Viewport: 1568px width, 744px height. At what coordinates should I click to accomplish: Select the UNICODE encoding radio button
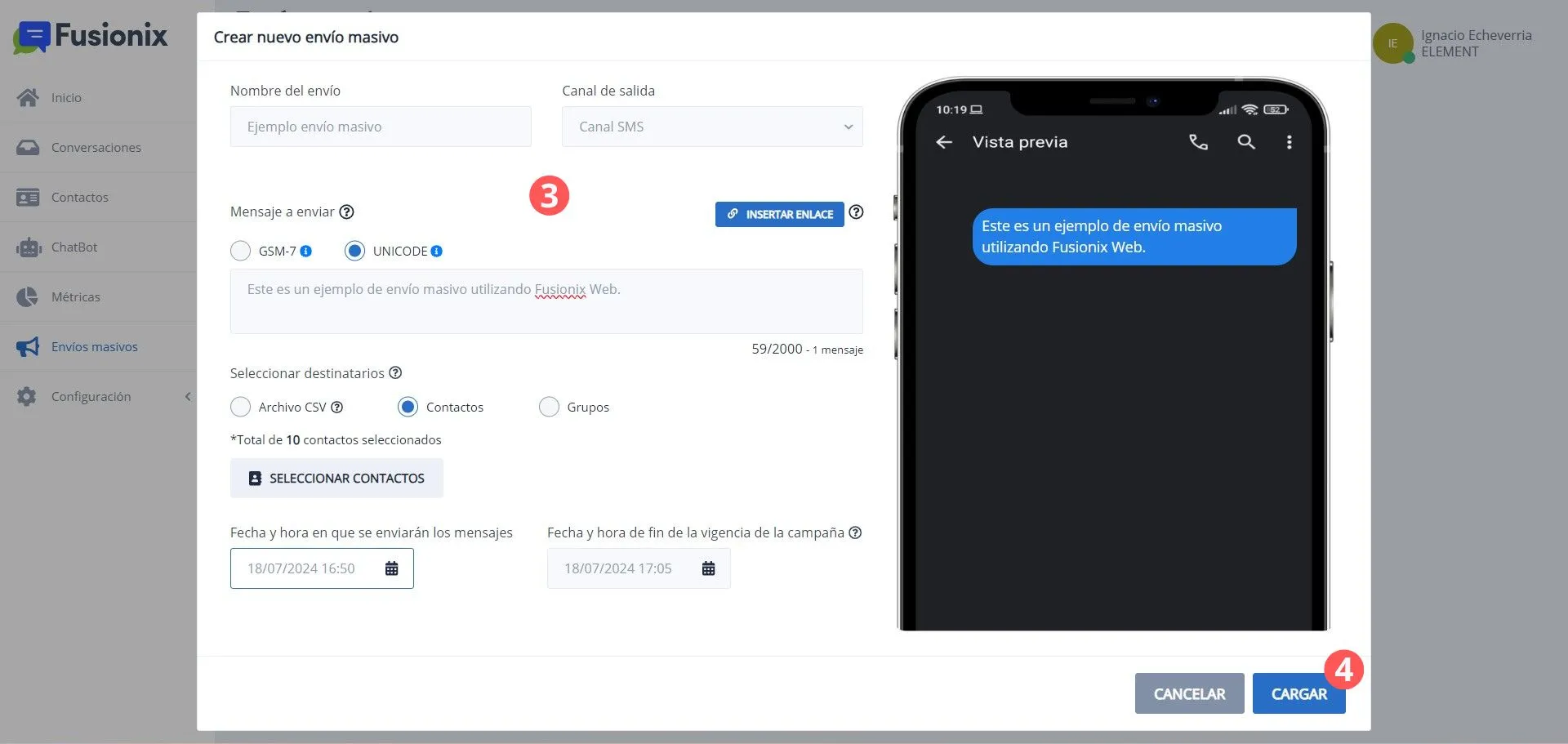[x=354, y=251]
